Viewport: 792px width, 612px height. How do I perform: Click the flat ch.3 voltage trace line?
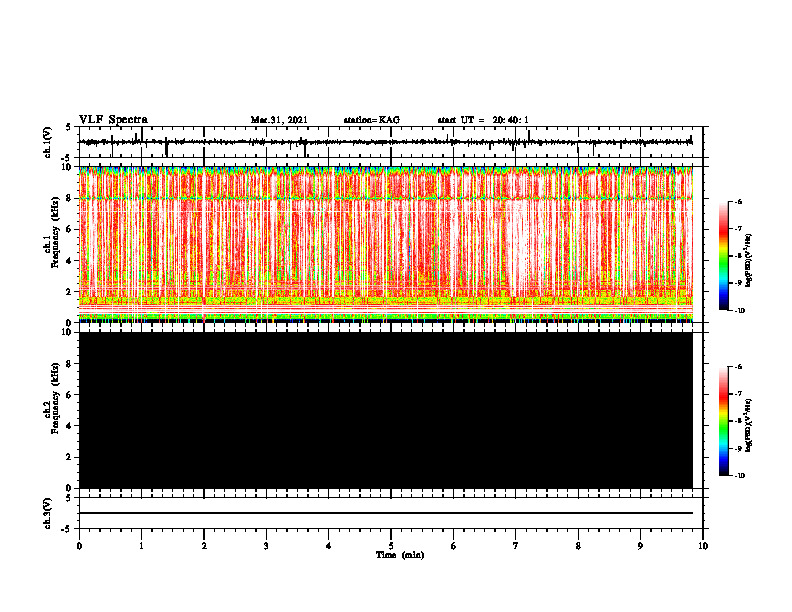click(x=386, y=513)
